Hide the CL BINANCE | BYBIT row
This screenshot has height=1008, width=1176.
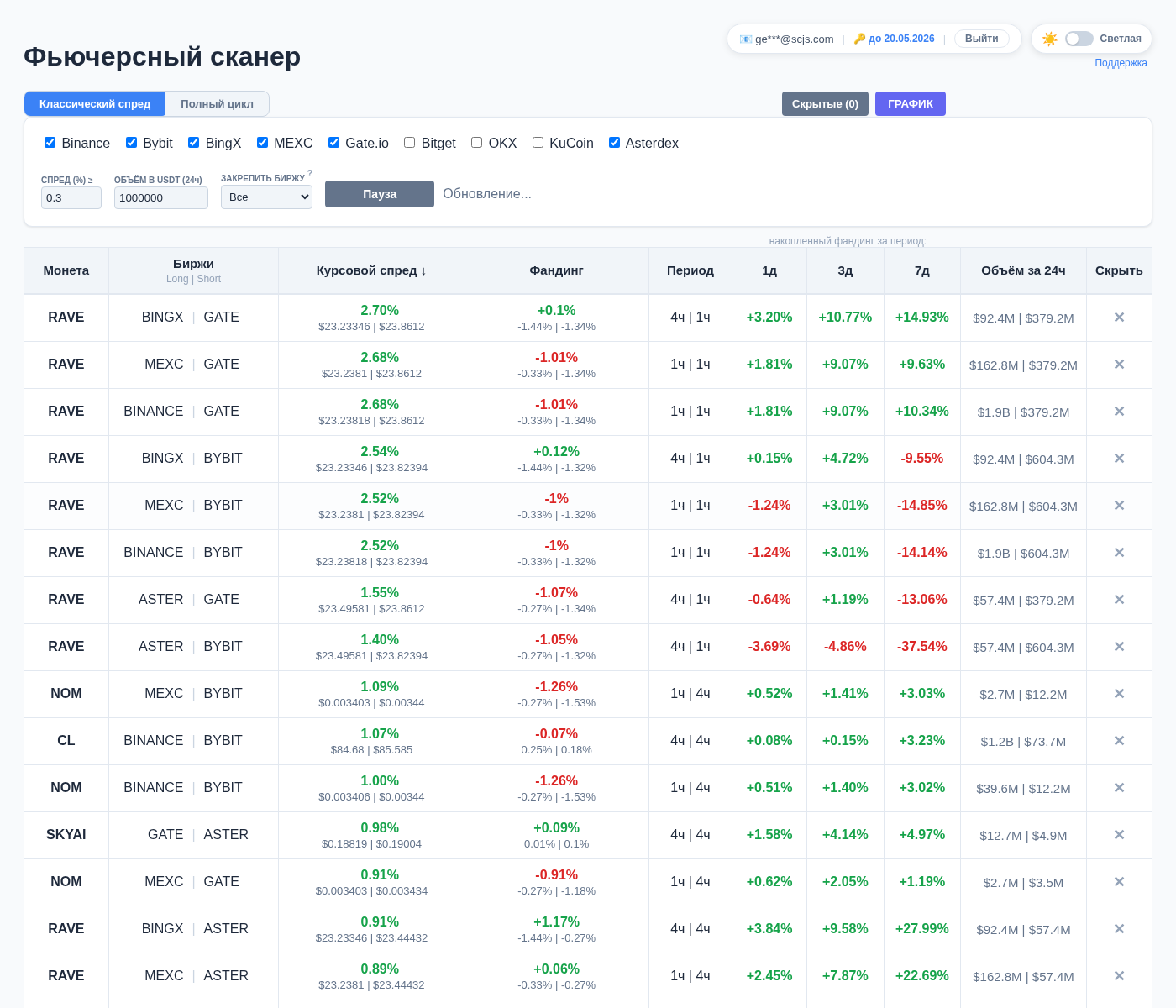pos(1119,741)
